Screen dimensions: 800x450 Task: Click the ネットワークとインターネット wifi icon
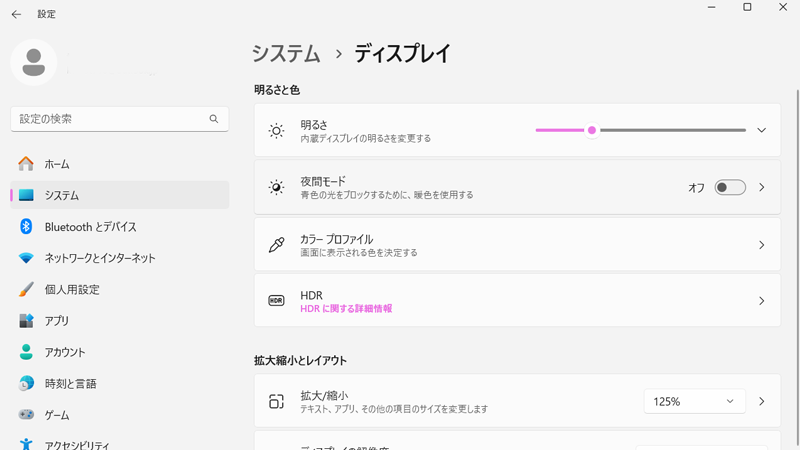pos(26,258)
